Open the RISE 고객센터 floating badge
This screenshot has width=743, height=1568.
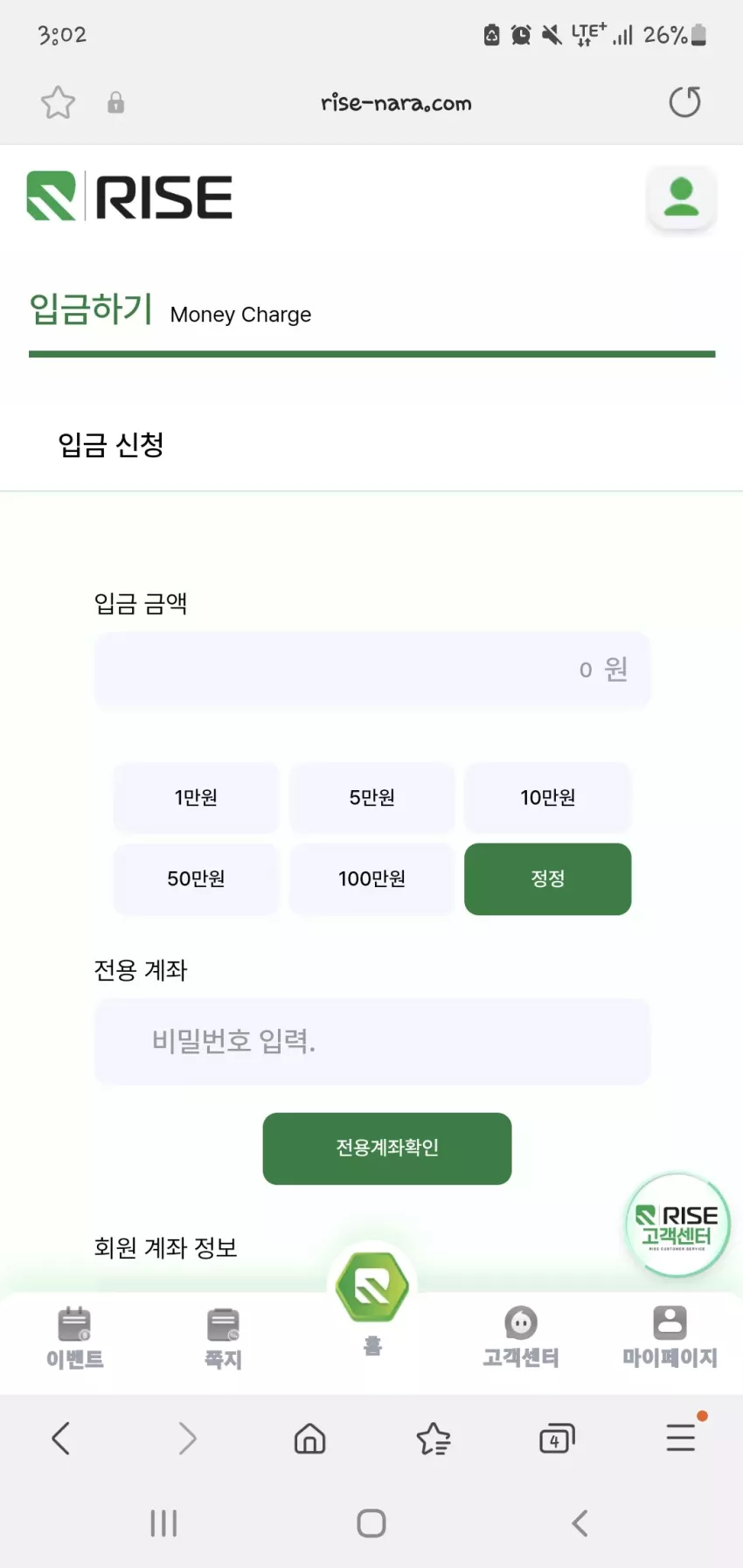[677, 1225]
